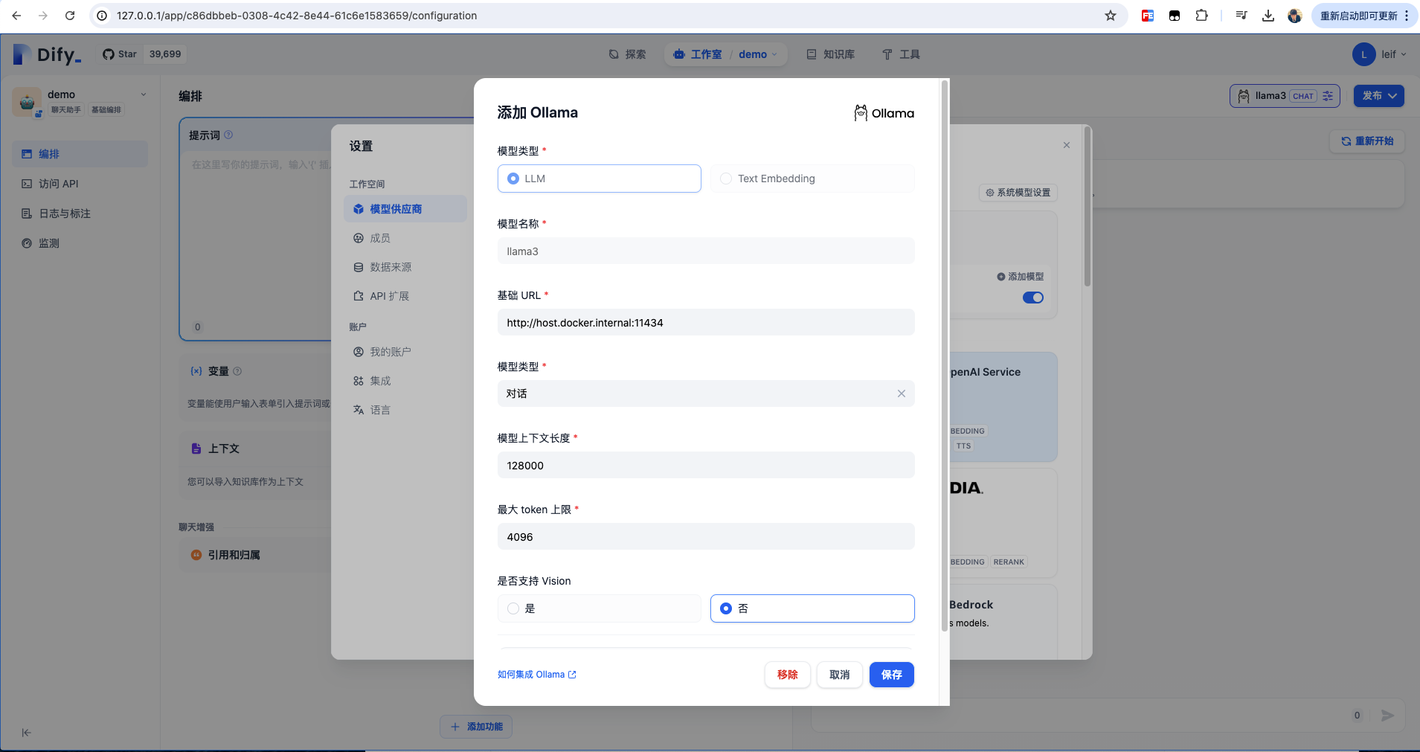This screenshot has height=752, width=1420.
Task: Open 我的账户 settings section
Action: click(390, 352)
